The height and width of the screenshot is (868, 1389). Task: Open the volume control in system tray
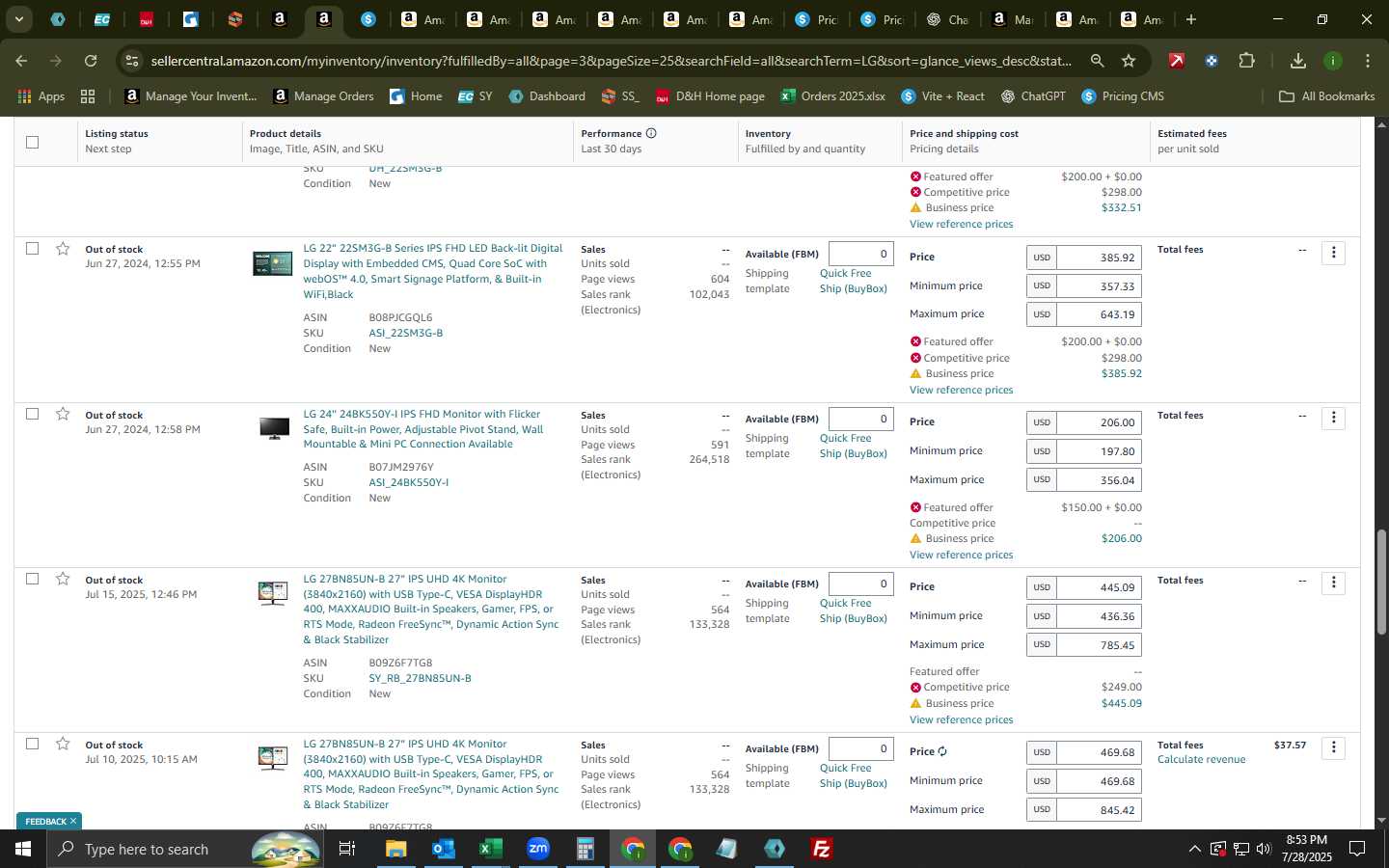(1264, 849)
